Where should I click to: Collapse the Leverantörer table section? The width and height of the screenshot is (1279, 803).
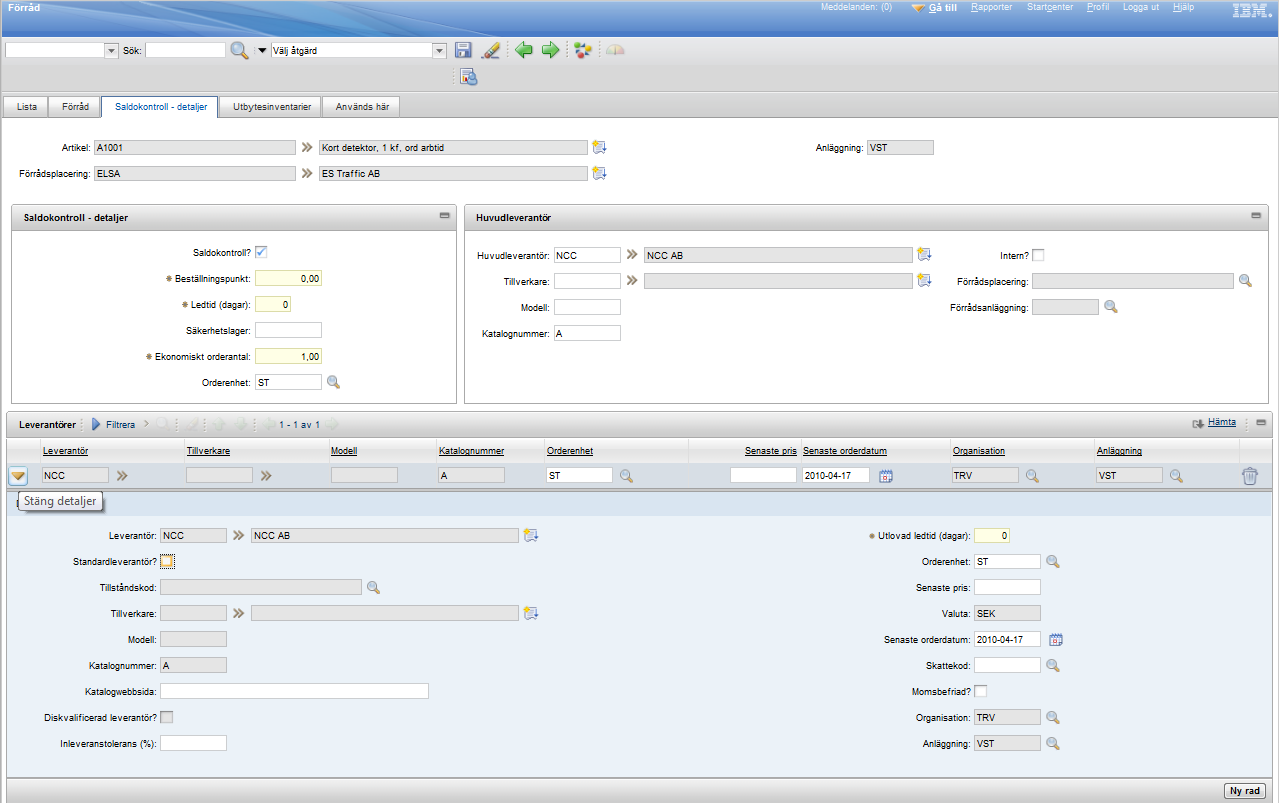coord(1261,423)
